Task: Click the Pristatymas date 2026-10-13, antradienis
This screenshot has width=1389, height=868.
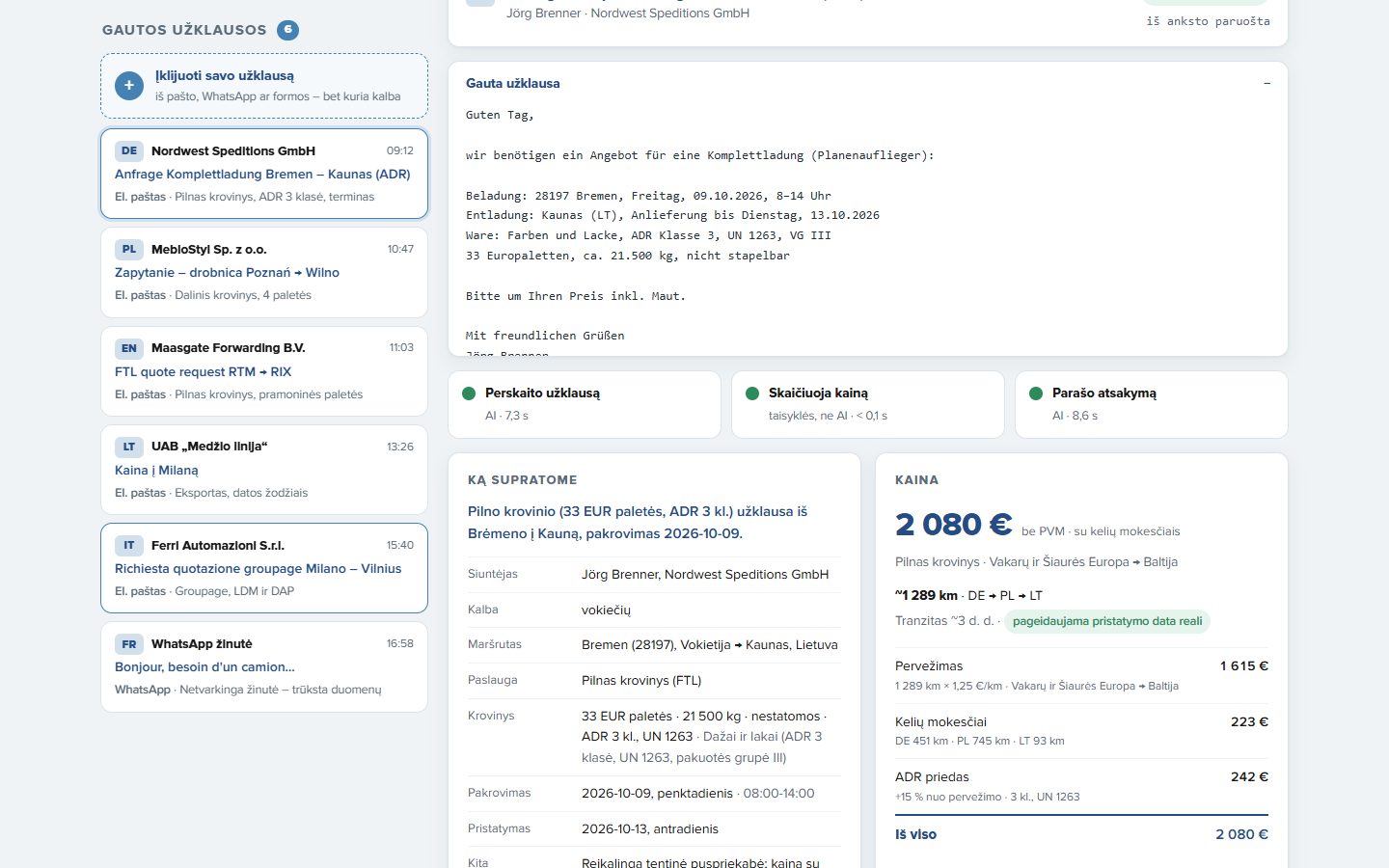Action: 650,828
